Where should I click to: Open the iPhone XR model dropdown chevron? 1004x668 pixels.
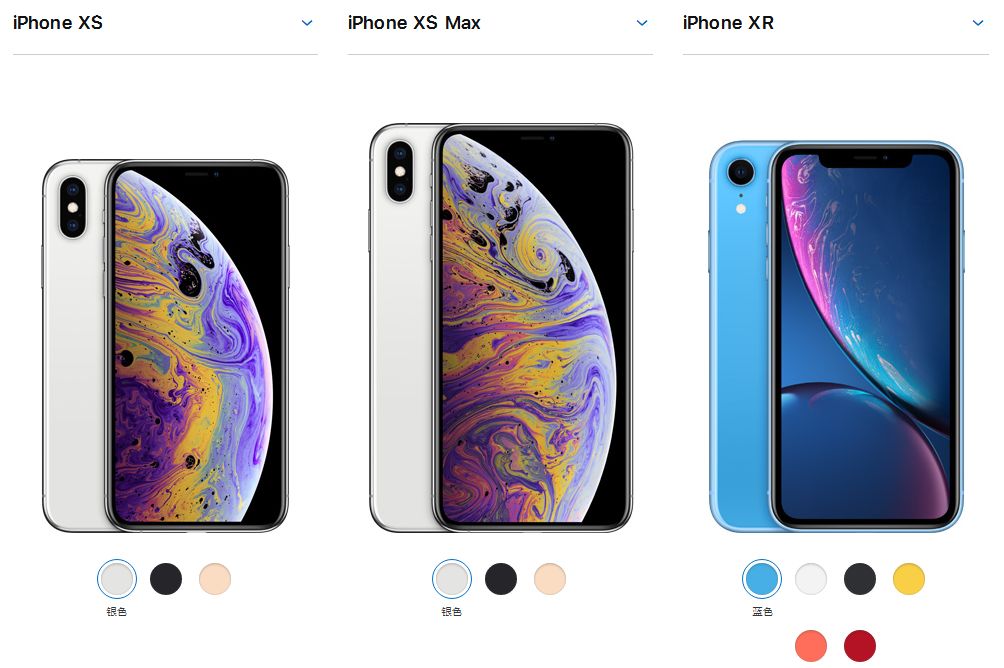[977, 23]
